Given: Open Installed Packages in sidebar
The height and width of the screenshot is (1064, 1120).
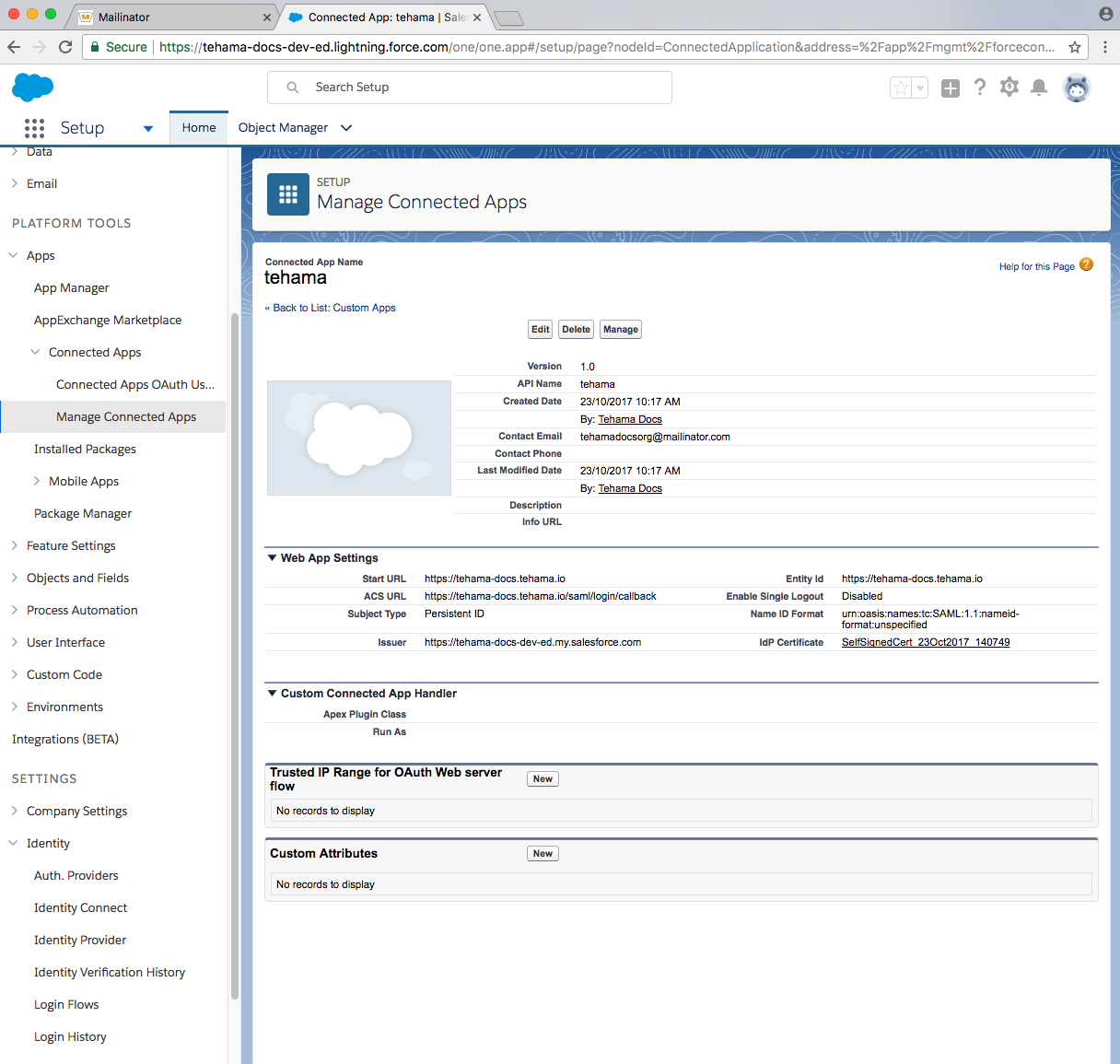Looking at the screenshot, I should click(x=85, y=450).
